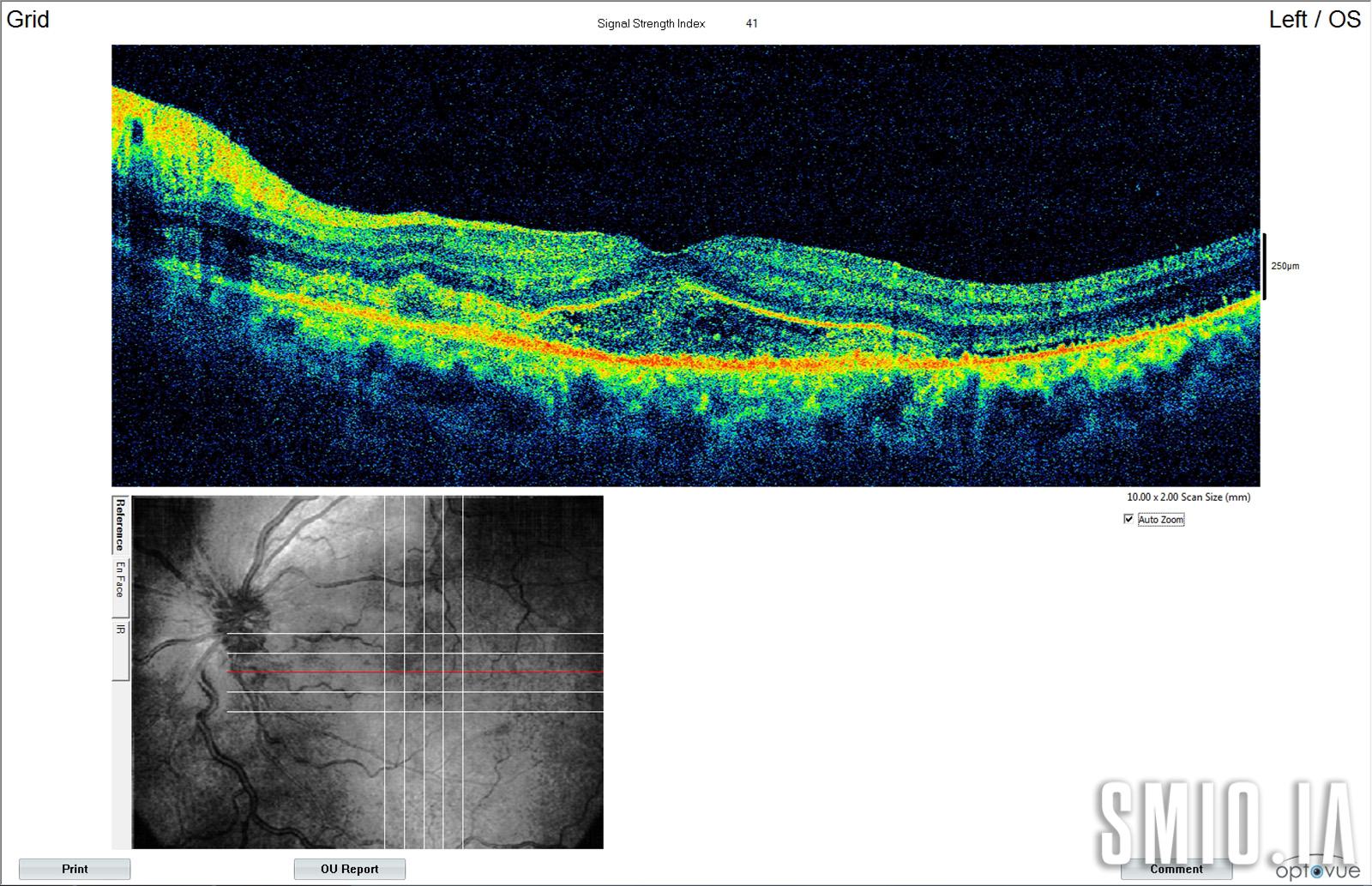
Task: Toggle the Auto Zoom checkbox
Action: pyautogui.click(x=1128, y=519)
